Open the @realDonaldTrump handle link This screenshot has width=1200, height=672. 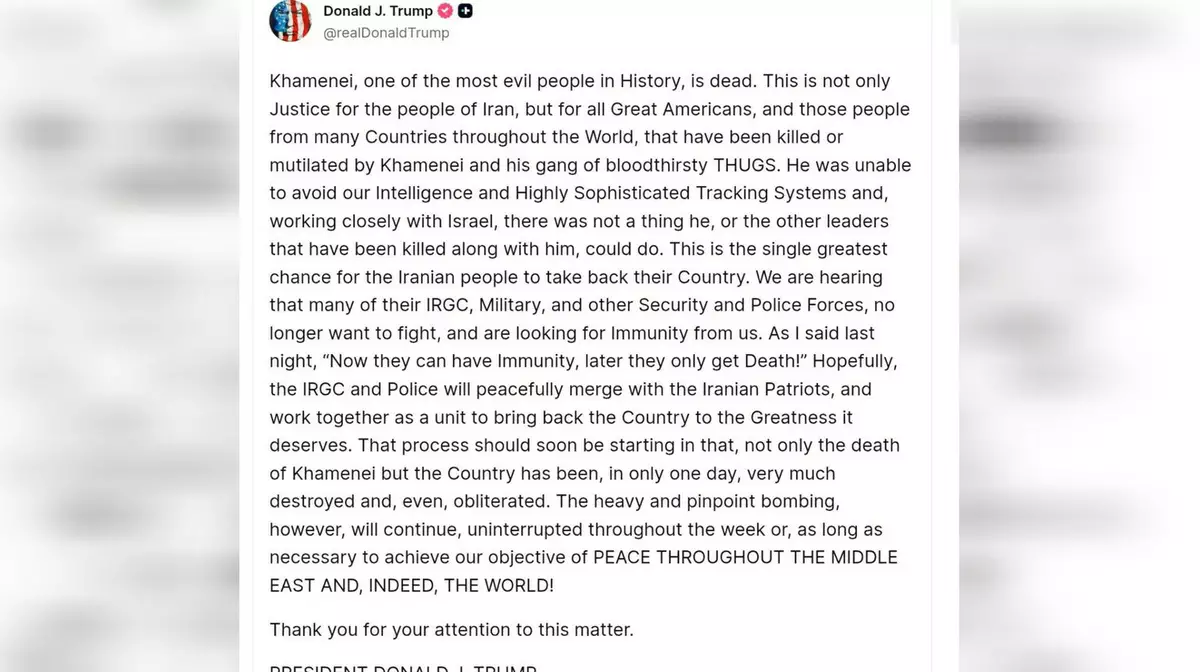coord(386,33)
